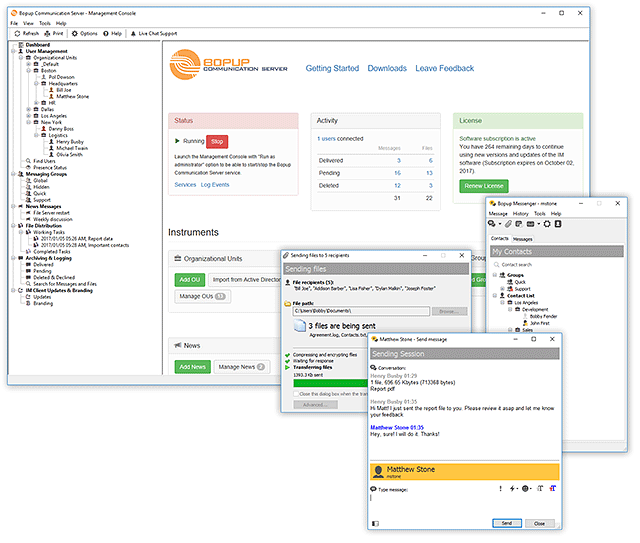Image resolution: width=640 pixels, height=543 pixels.
Task: Click the red Stop button
Action: click(217, 141)
